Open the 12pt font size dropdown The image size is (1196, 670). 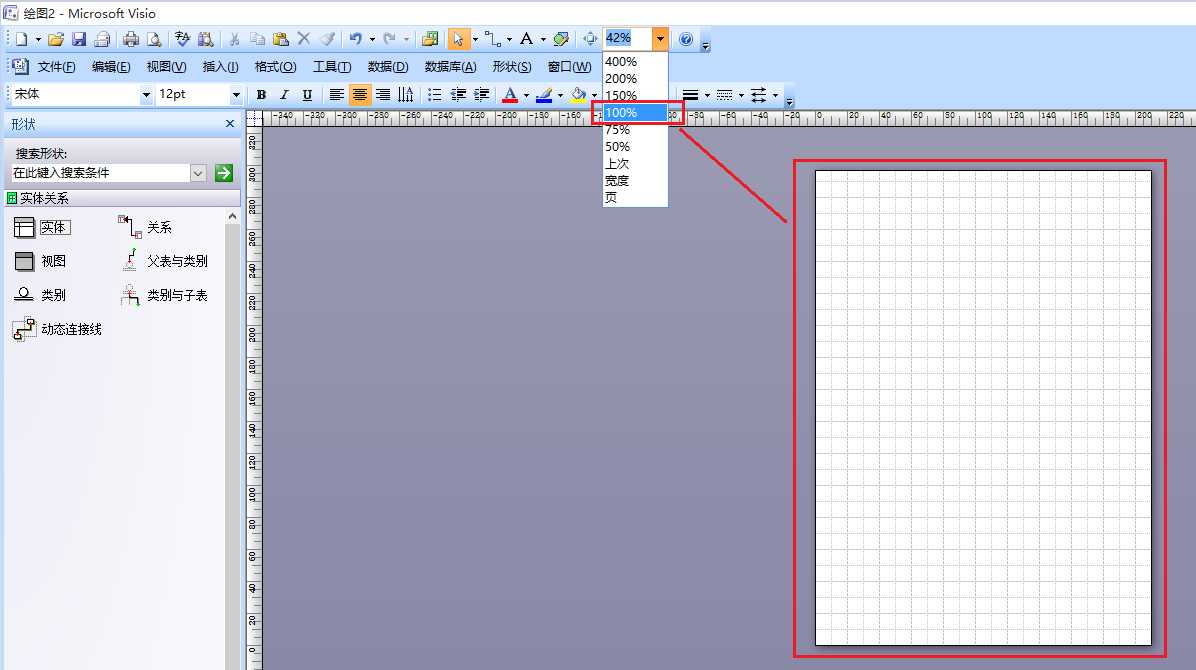click(236, 95)
